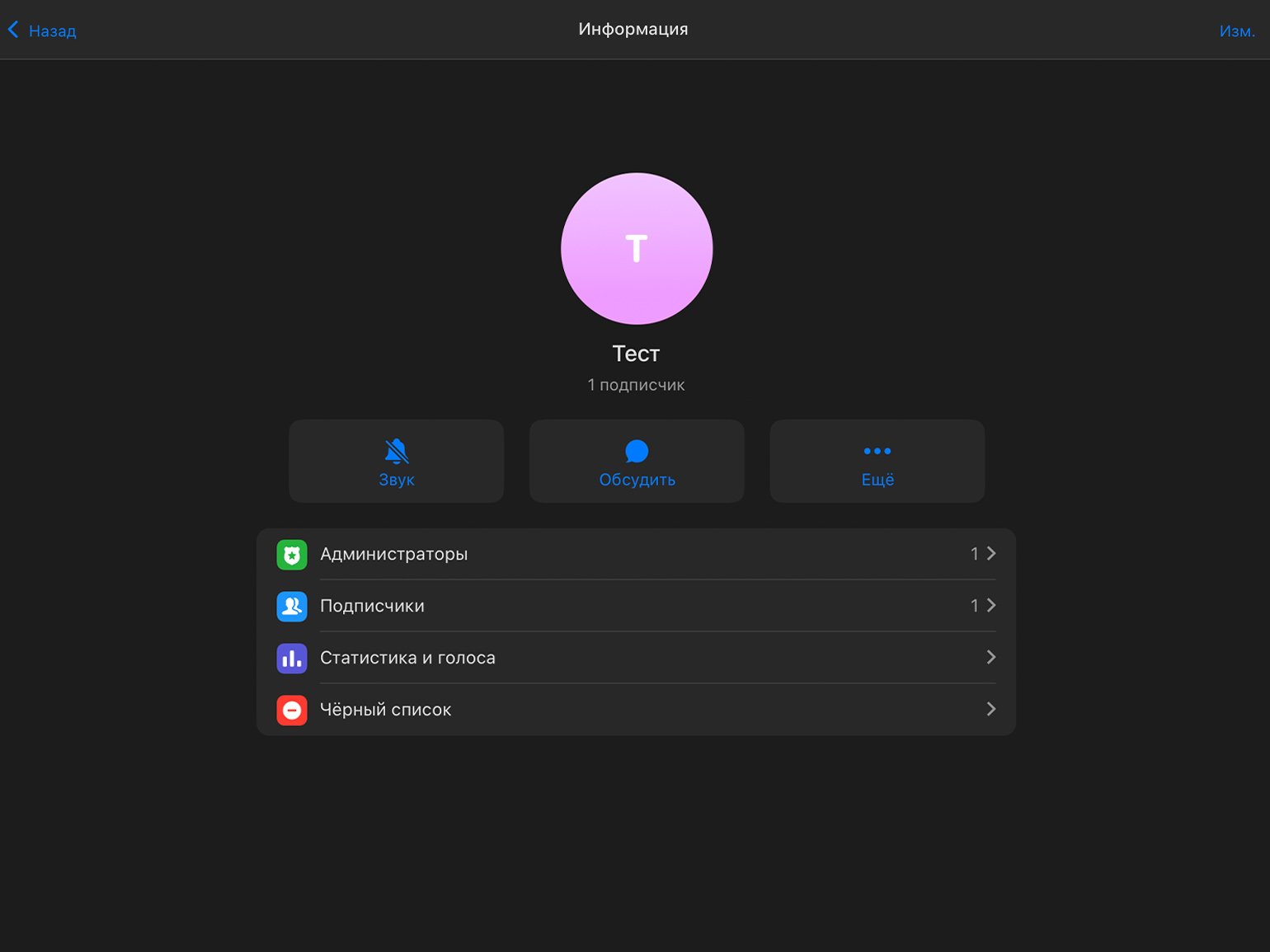Click the green Администраторы shield icon
The width and height of the screenshot is (1270, 952).
292,555
